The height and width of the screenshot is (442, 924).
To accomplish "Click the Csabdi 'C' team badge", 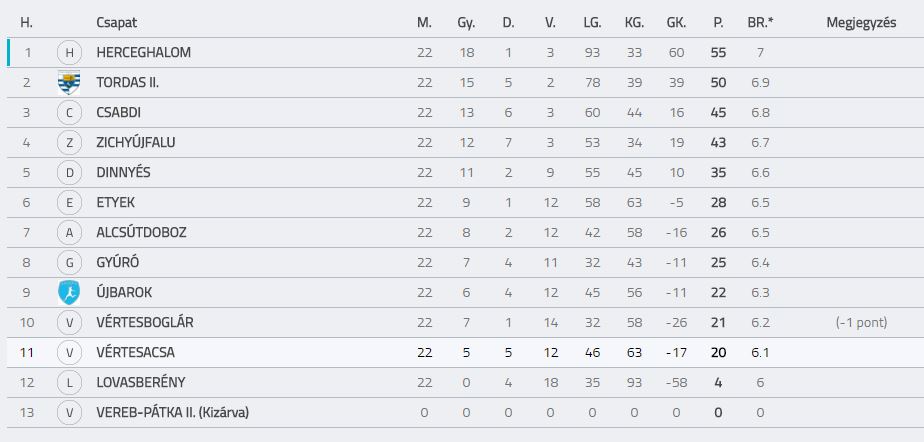I will pos(69,113).
